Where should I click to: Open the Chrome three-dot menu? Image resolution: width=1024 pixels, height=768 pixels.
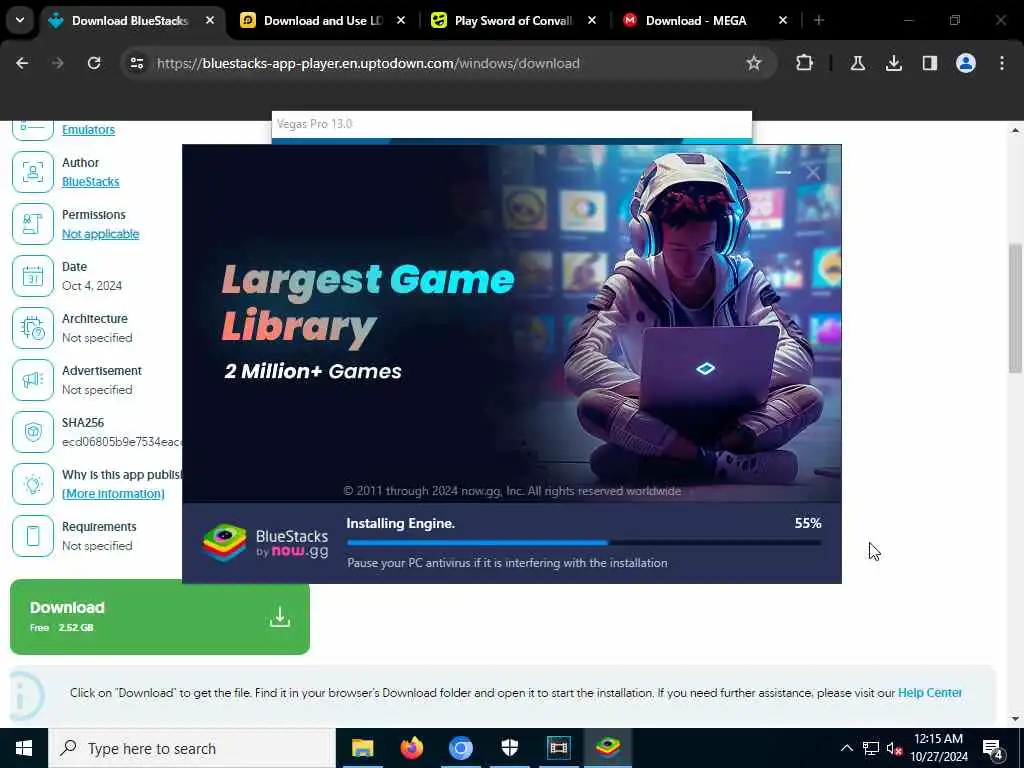tap(1002, 63)
